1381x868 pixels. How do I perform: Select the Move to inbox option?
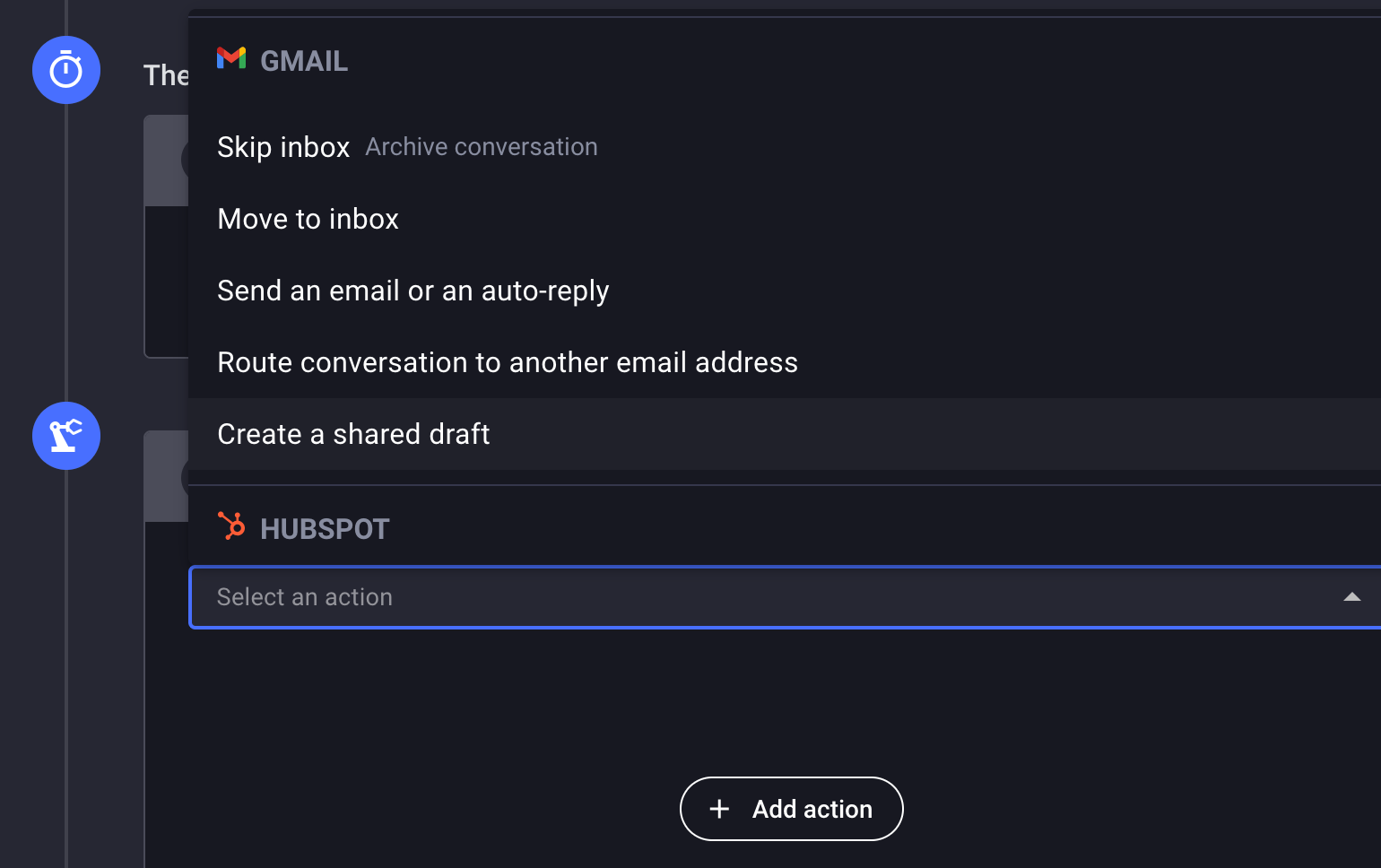(308, 219)
